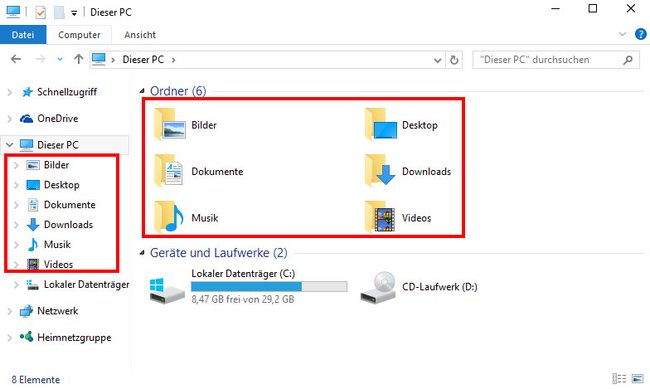Switch to large thumbnails view in status bar
Screen dimensions: 650x389
pyautogui.click(x=637, y=379)
